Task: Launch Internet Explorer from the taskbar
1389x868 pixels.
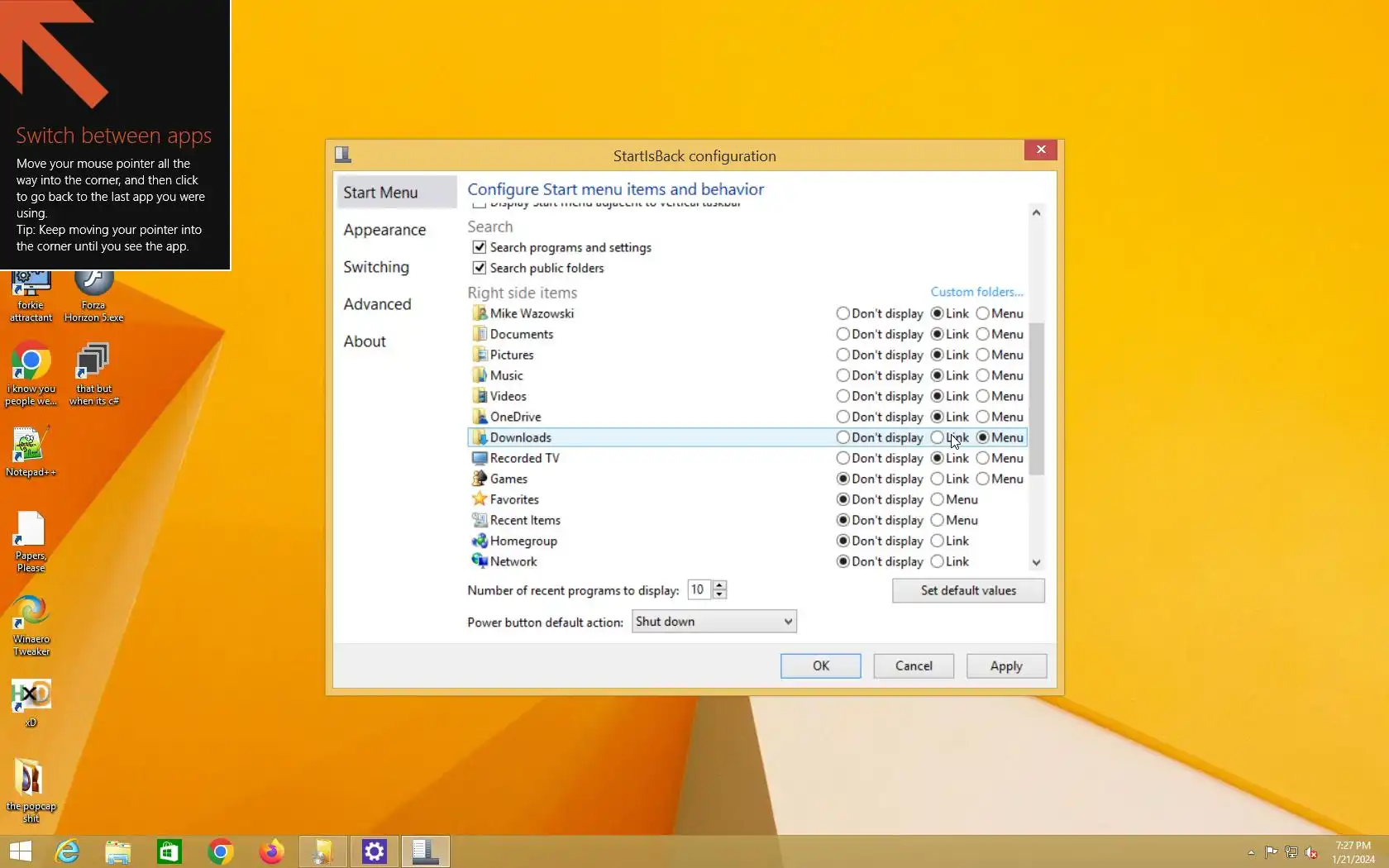Action: pyautogui.click(x=67, y=851)
